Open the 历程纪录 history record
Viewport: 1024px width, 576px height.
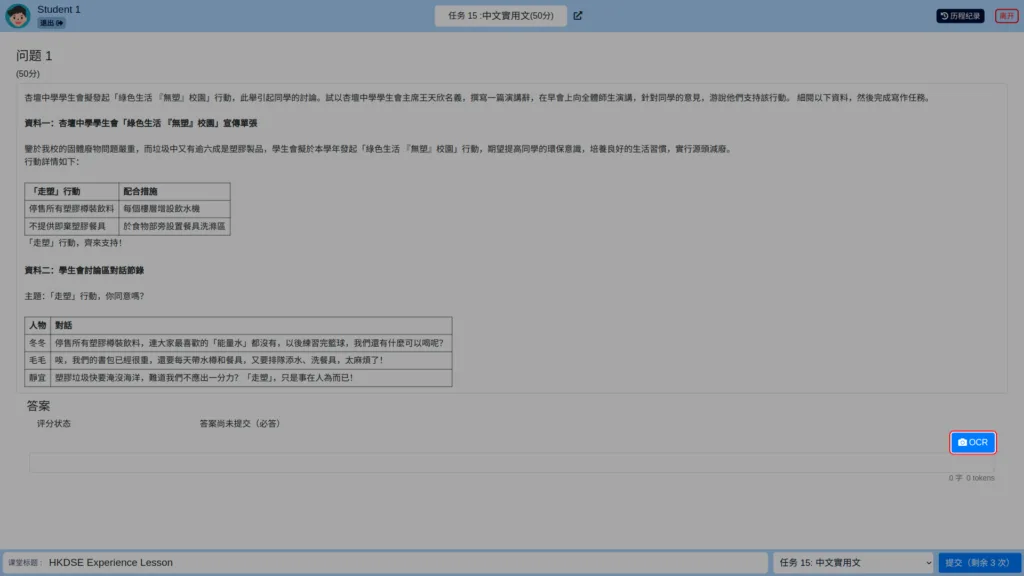click(x=960, y=16)
